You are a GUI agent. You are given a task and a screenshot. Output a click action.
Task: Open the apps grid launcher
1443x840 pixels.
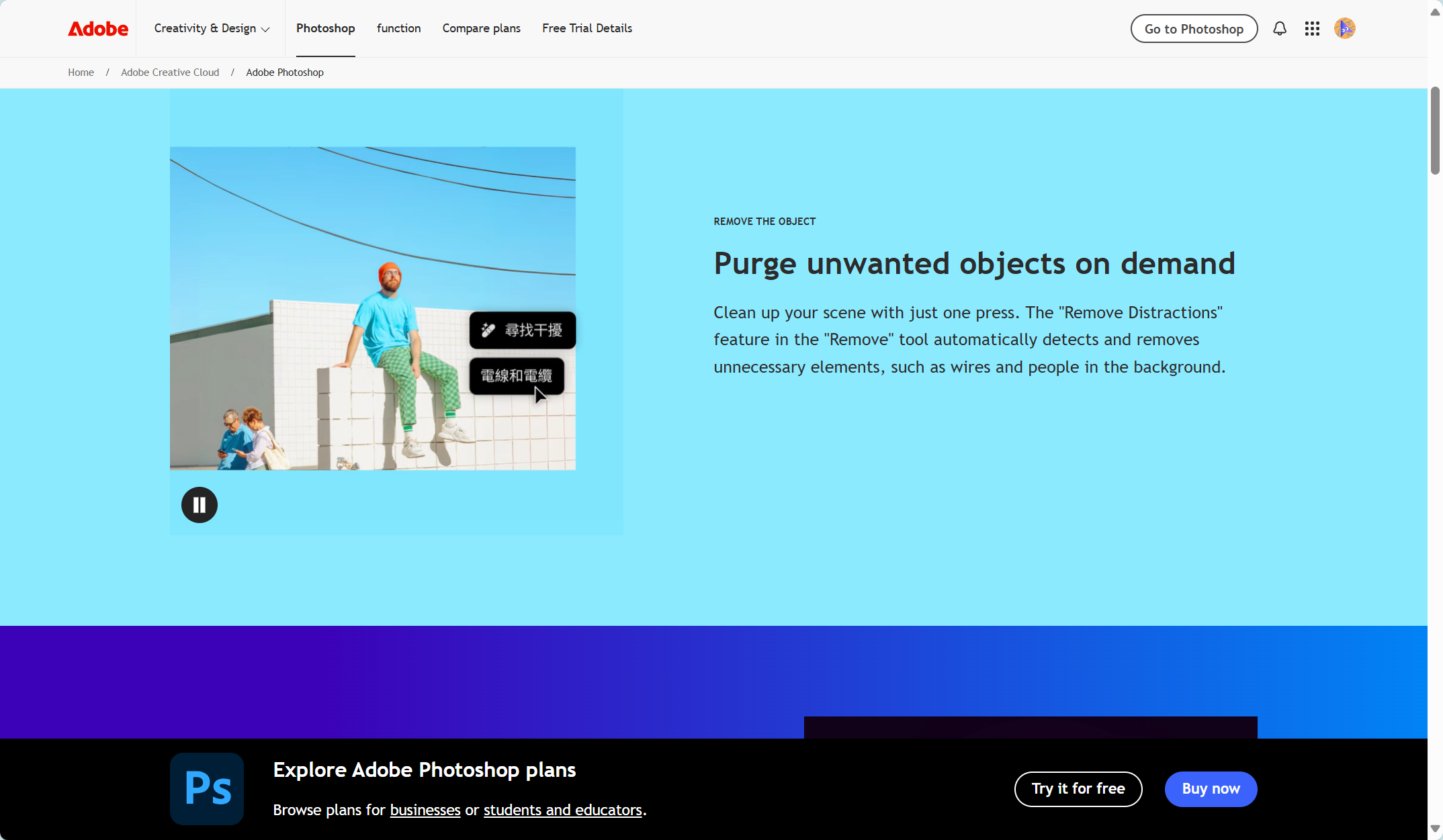pos(1312,28)
